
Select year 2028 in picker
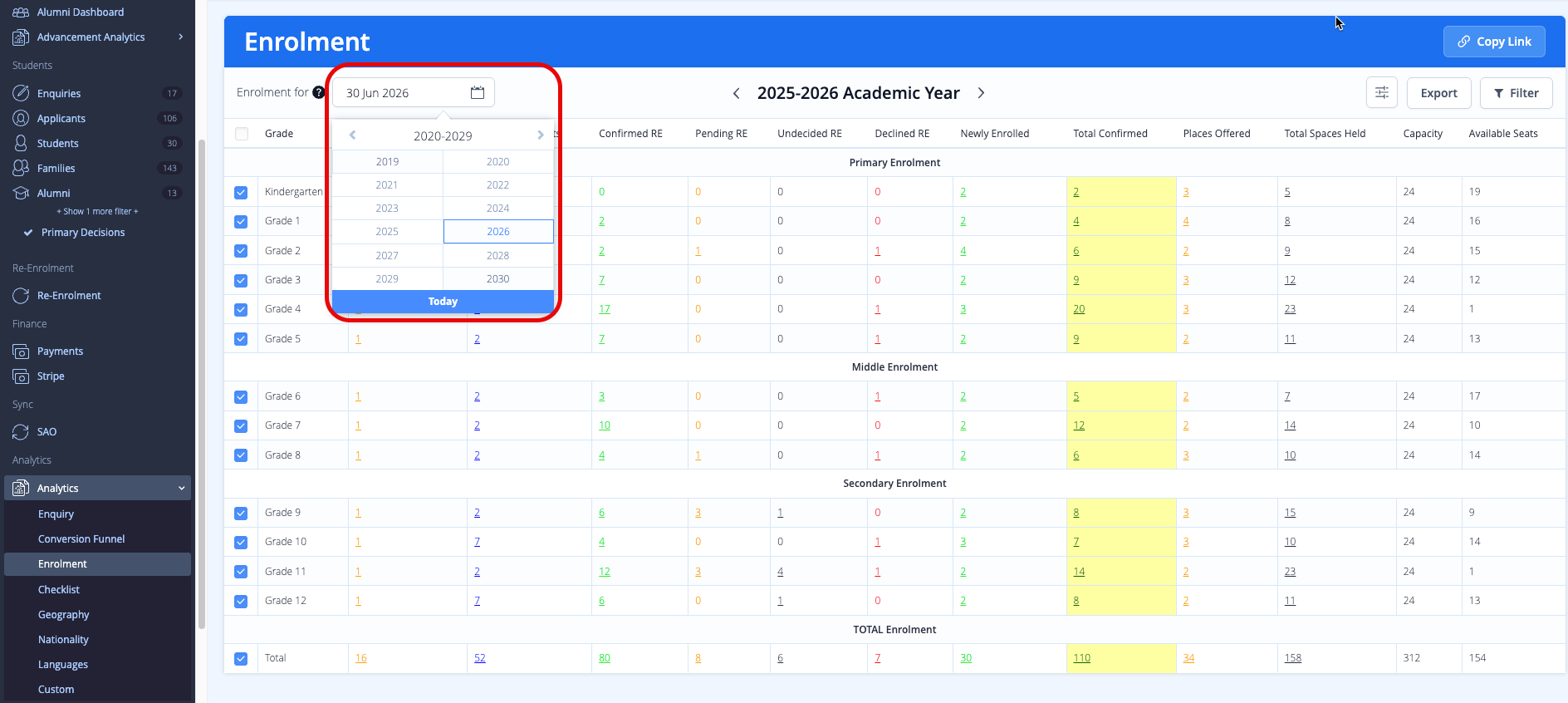point(497,255)
